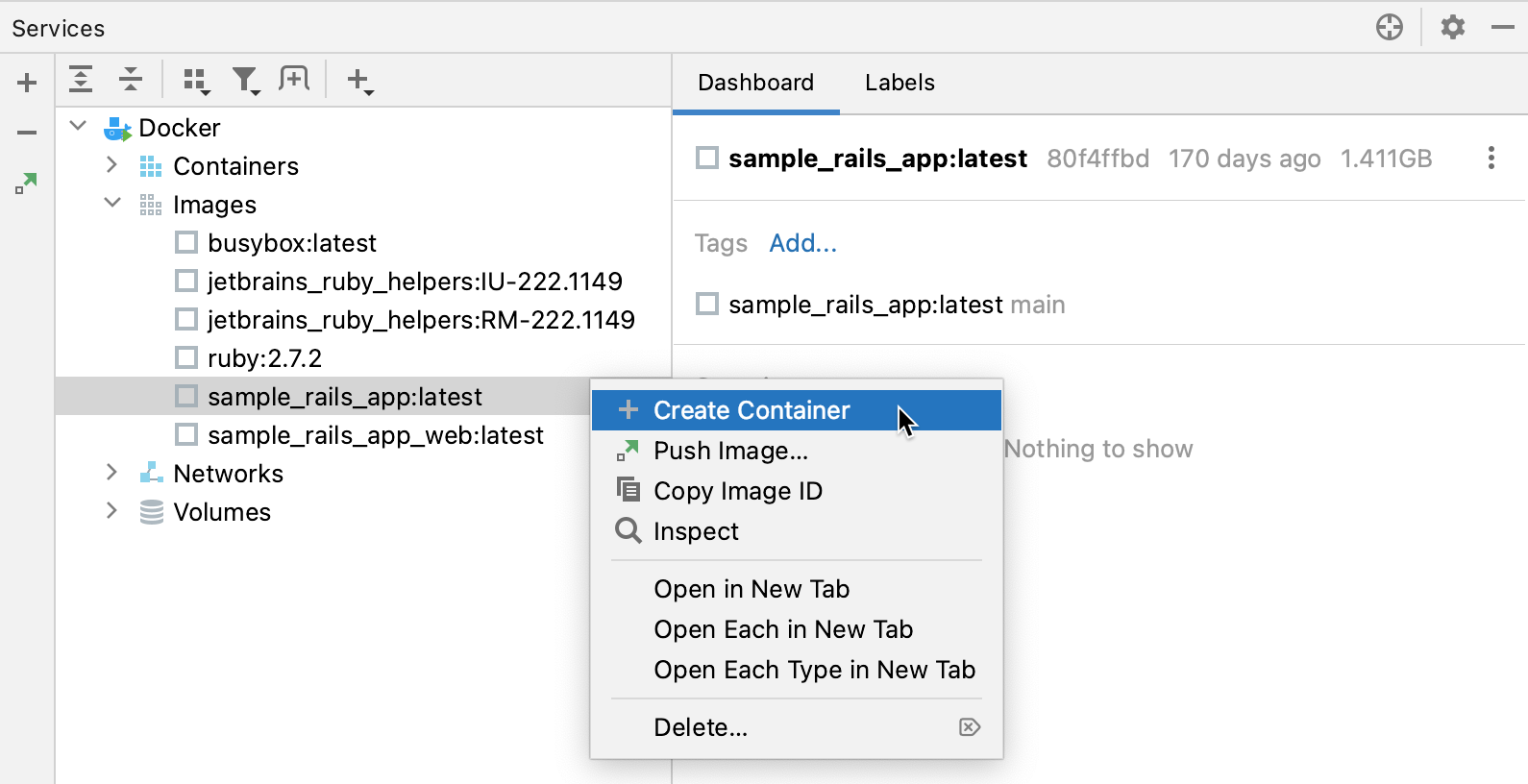Click Expand All toolbar icon
This screenshot has height=784, width=1528.
pos(81,80)
